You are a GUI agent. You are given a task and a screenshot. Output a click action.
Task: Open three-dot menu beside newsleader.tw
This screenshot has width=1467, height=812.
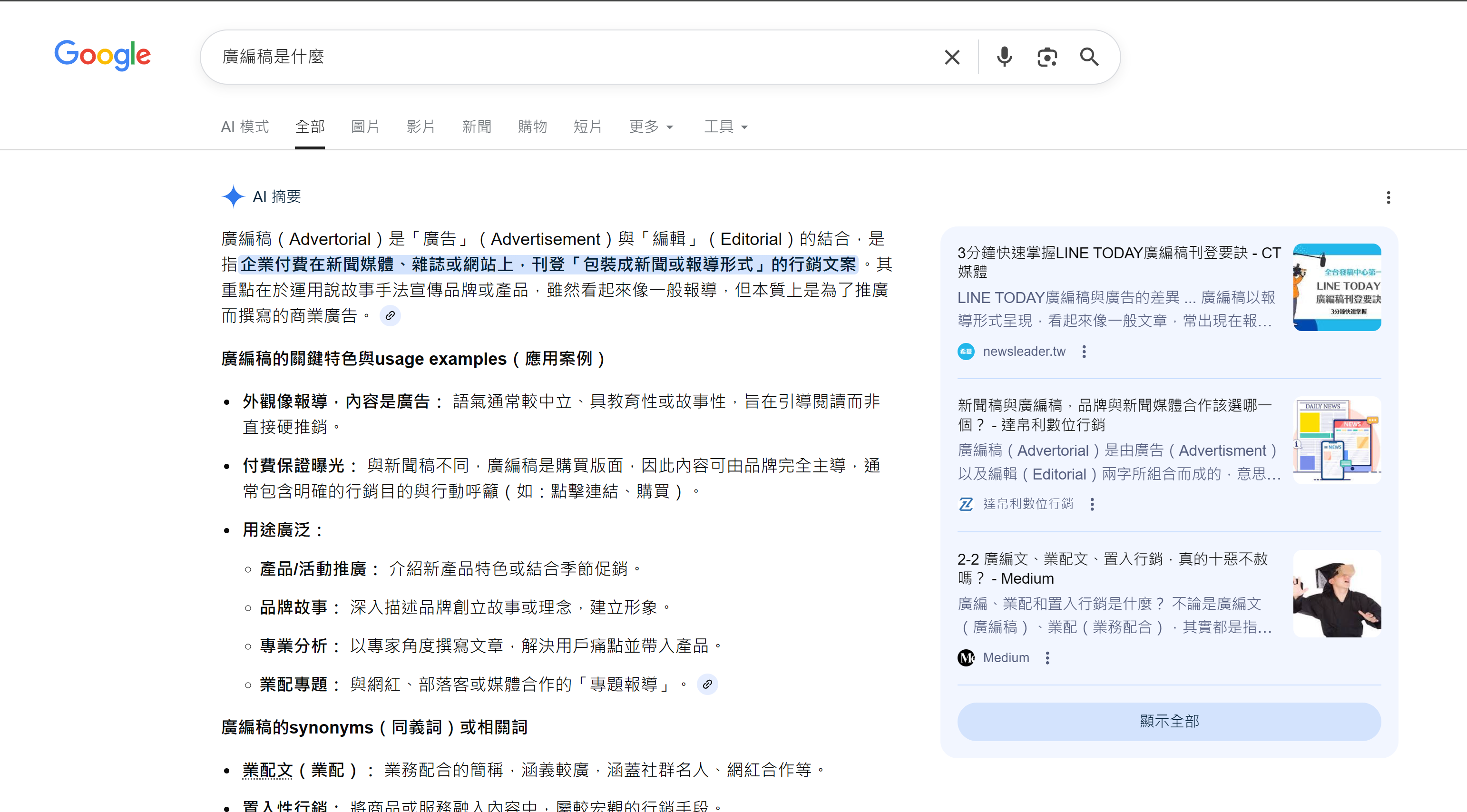pyautogui.click(x=1084, y=352)
